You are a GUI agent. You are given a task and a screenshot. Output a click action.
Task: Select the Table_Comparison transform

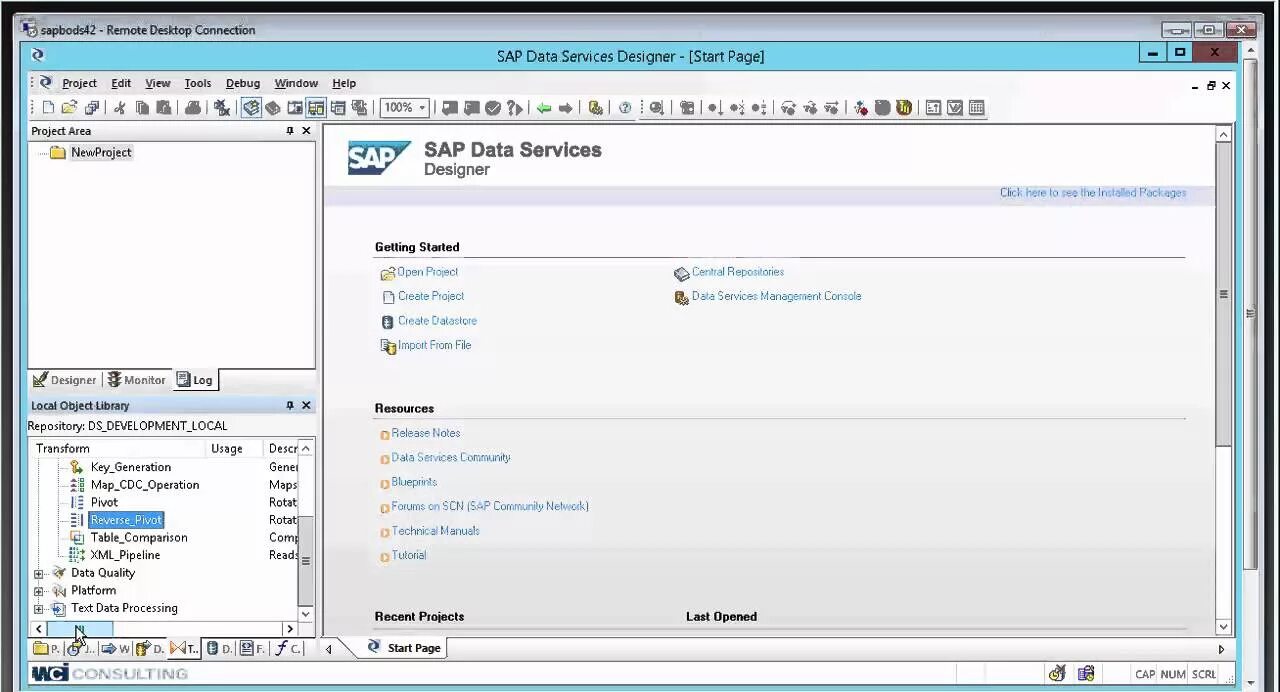138,537
